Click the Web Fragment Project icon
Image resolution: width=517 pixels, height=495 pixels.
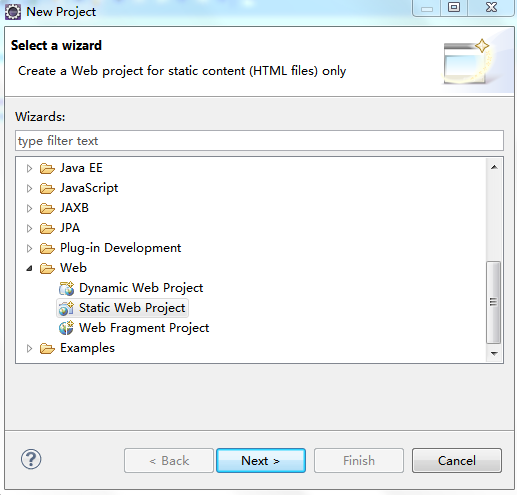click(66, 328)
